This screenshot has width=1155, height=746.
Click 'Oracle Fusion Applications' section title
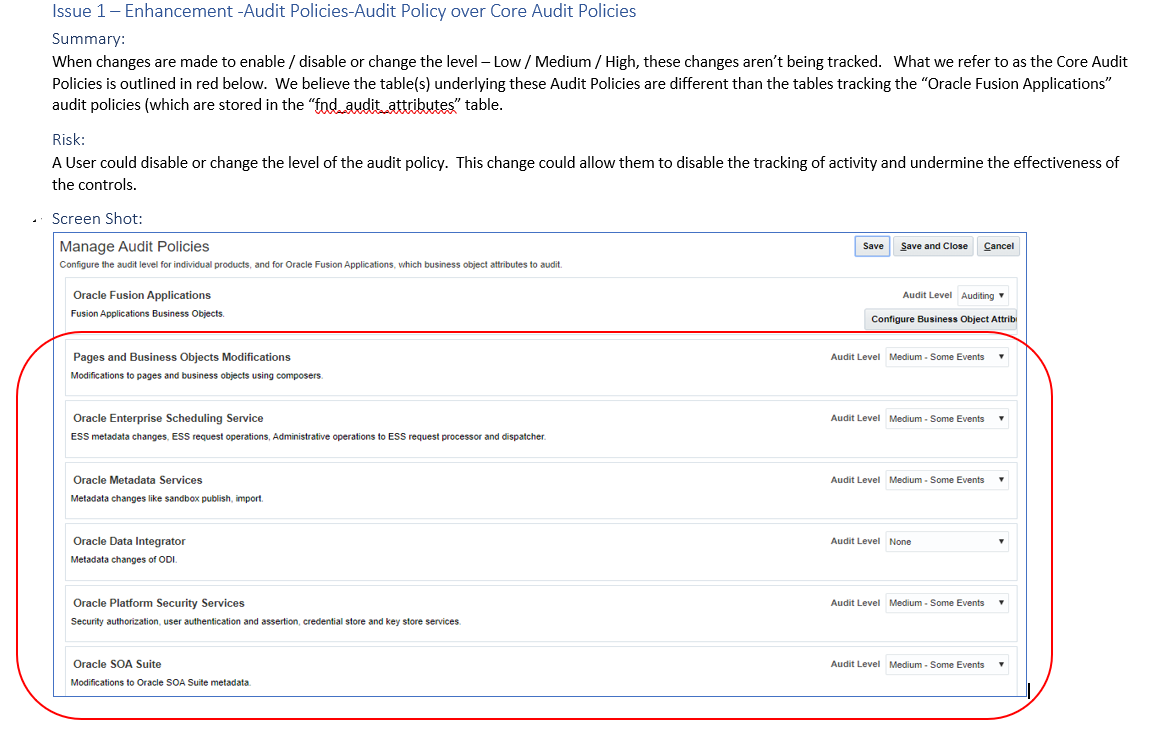coord(141,295)
